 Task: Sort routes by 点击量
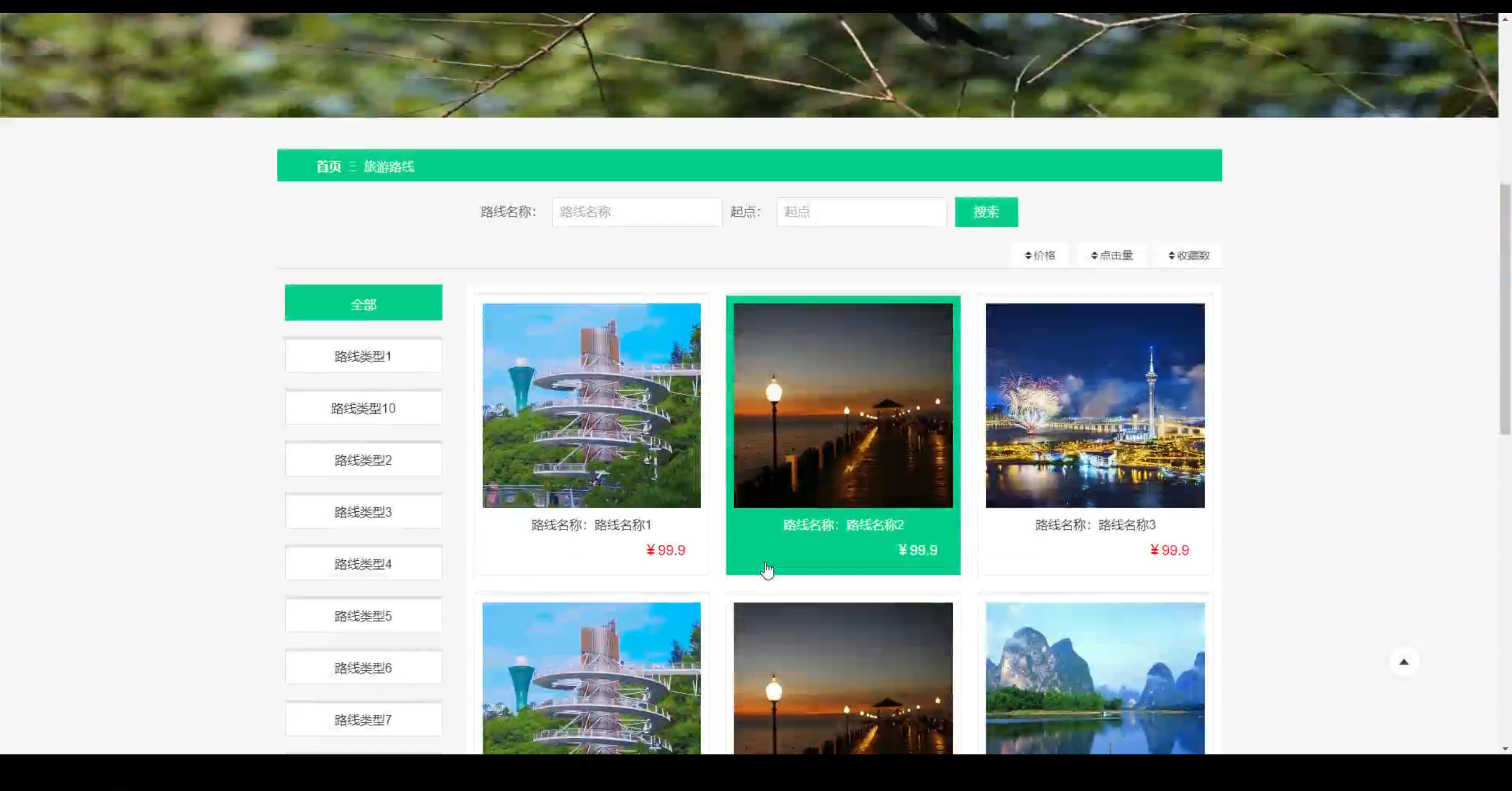(1112, 256)
